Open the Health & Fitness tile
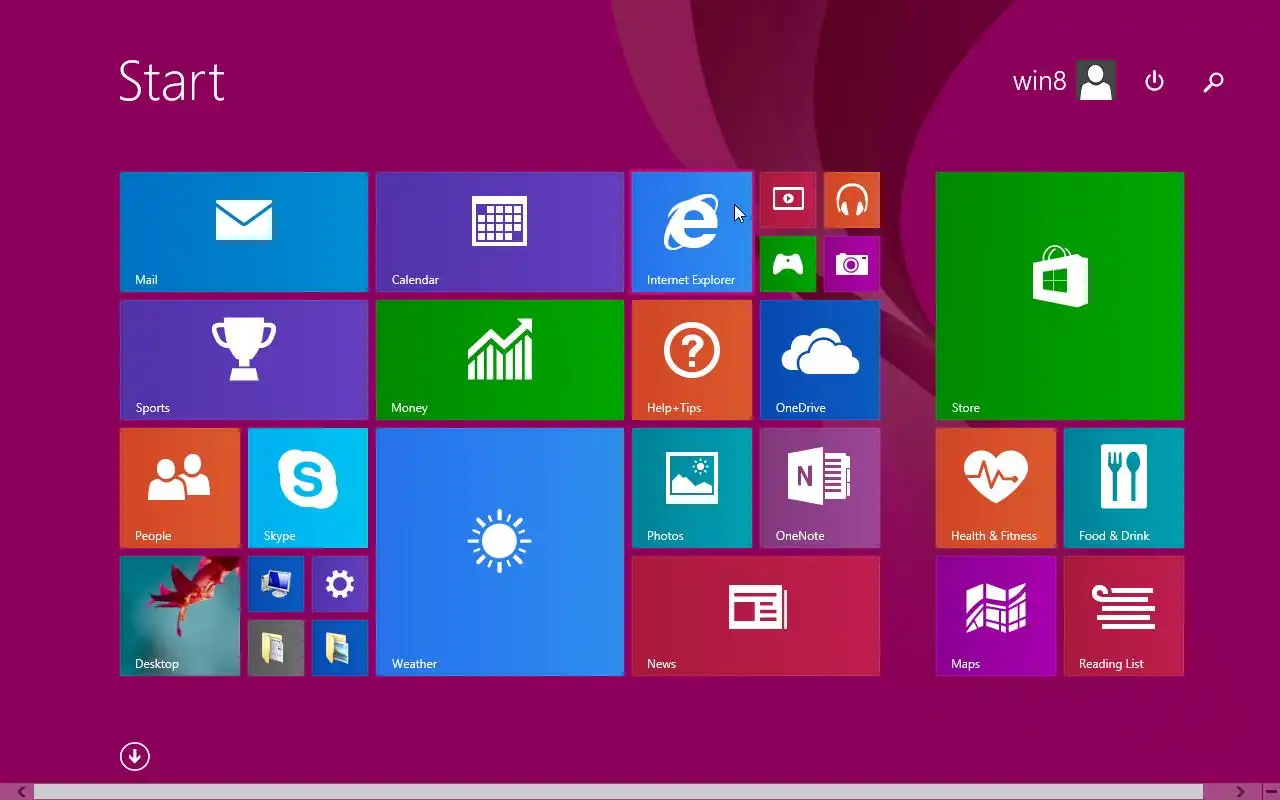The height and width of the screenshot is (800, 1280). click(x=996, y=488)
